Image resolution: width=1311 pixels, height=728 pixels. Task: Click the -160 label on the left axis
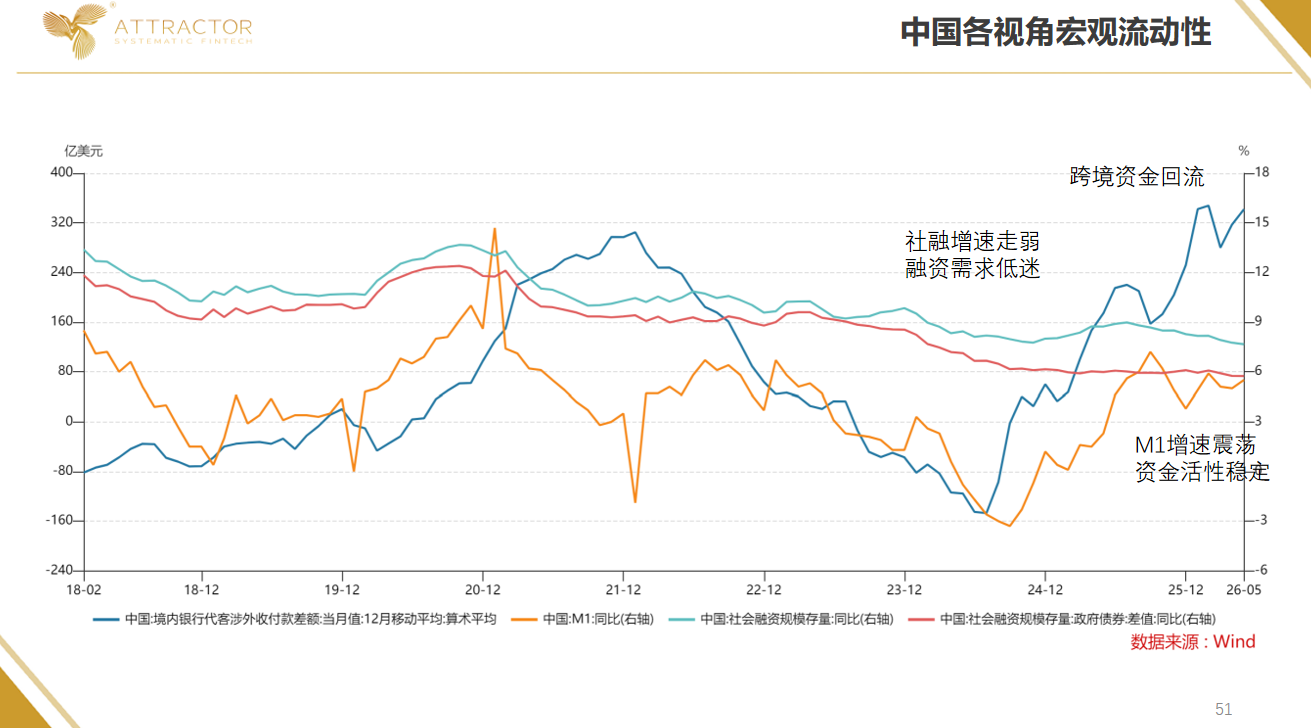59,520
